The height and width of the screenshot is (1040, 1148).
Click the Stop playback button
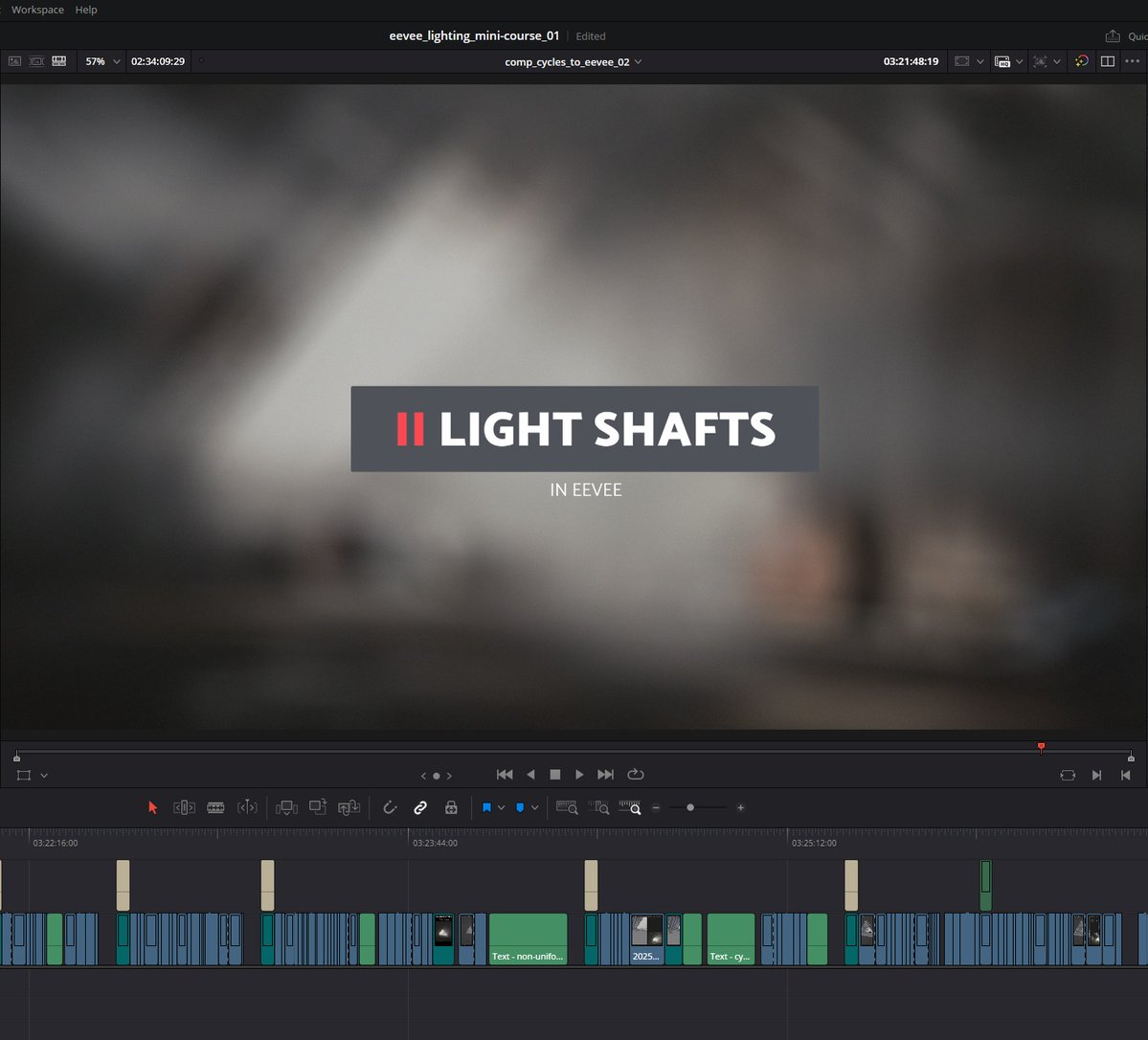555,774
